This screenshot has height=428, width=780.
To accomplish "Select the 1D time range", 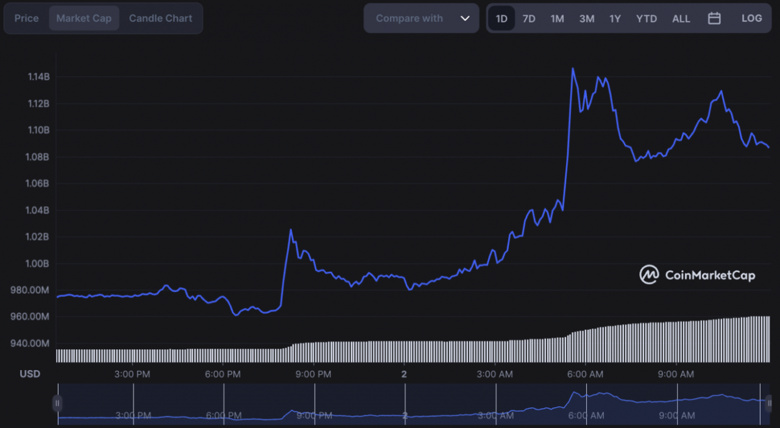I will pos(501,18).
